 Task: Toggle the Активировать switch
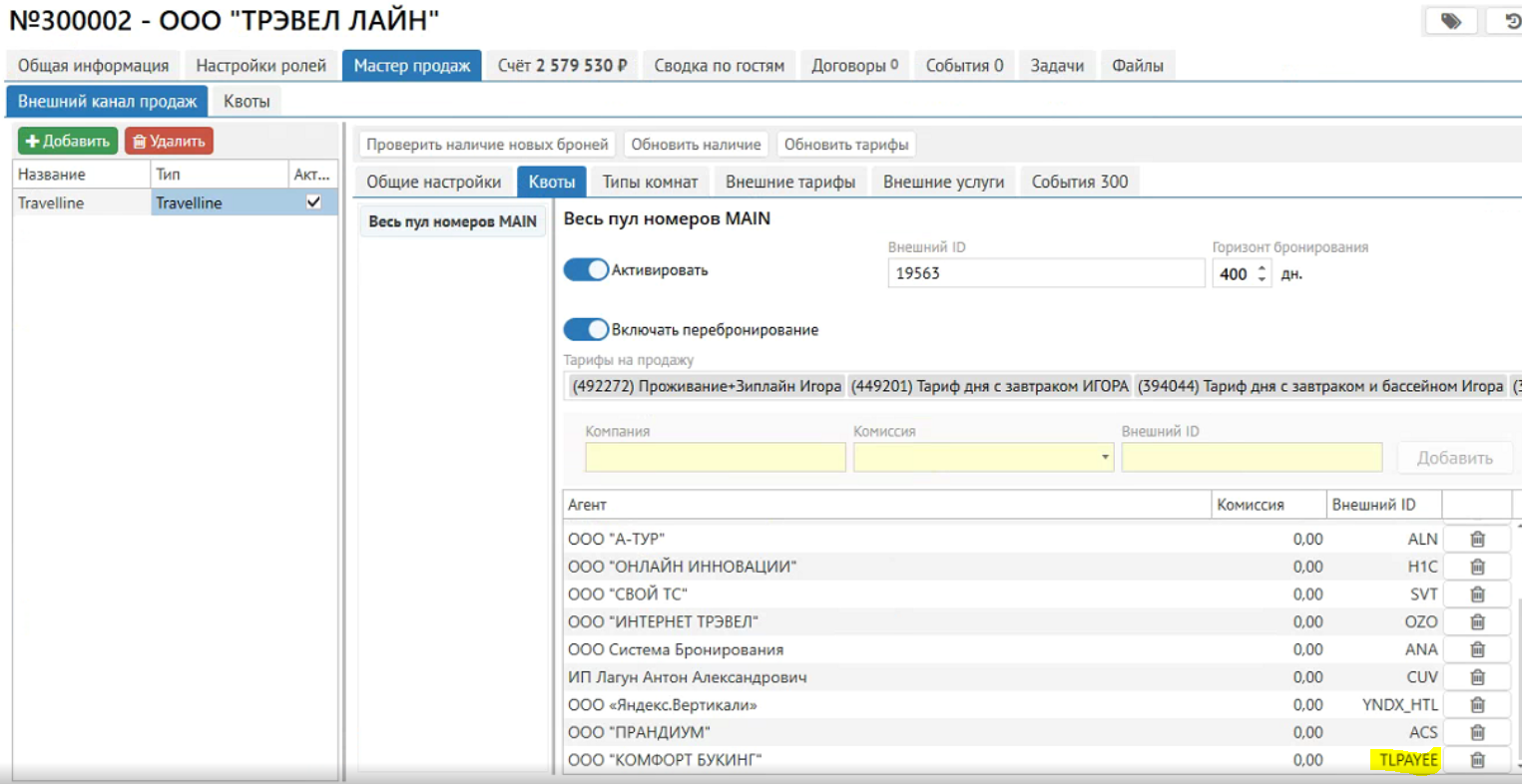click(586, 270)
